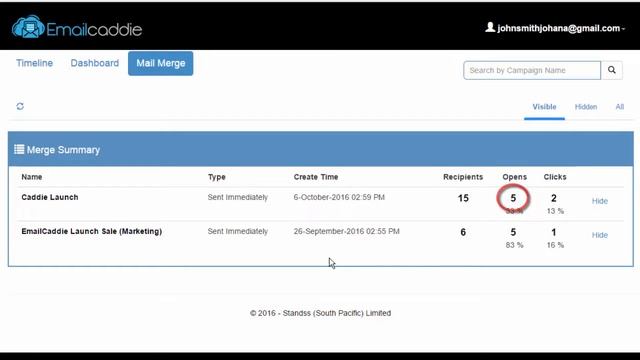Click clicks count 1 for Launch Sale
Viewport: 640px width, 360px height.
click(x=553, y=232)
